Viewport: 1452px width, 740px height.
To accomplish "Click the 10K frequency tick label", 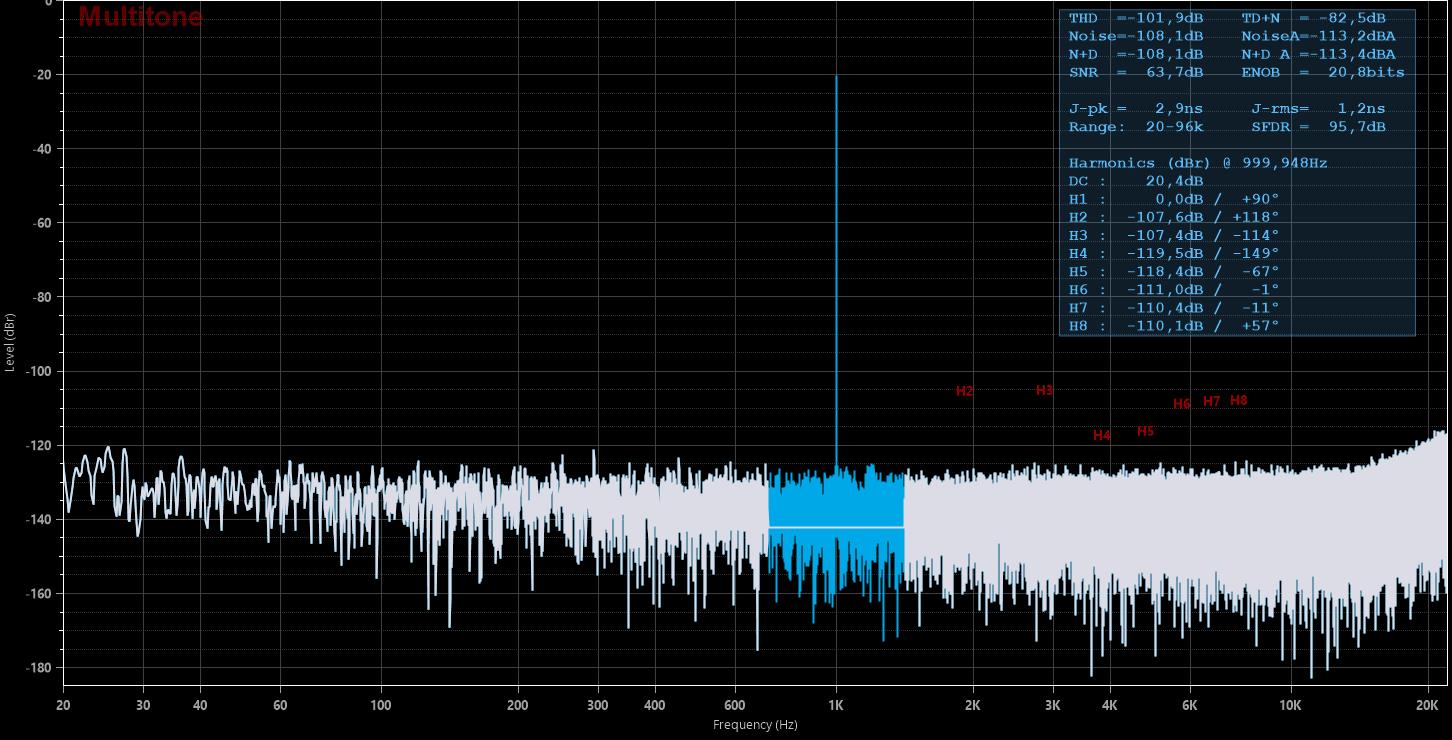I will (x=1291, y=705).
